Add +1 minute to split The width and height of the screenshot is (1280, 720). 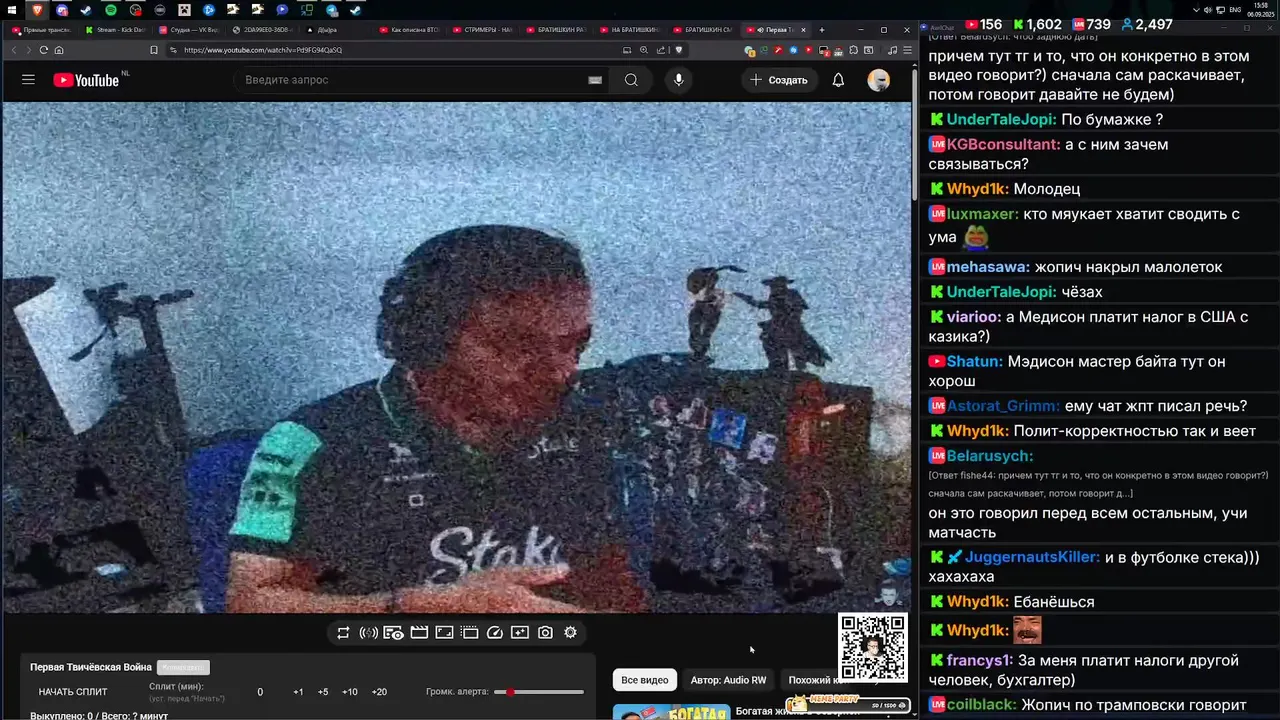[x=298, y=692]
